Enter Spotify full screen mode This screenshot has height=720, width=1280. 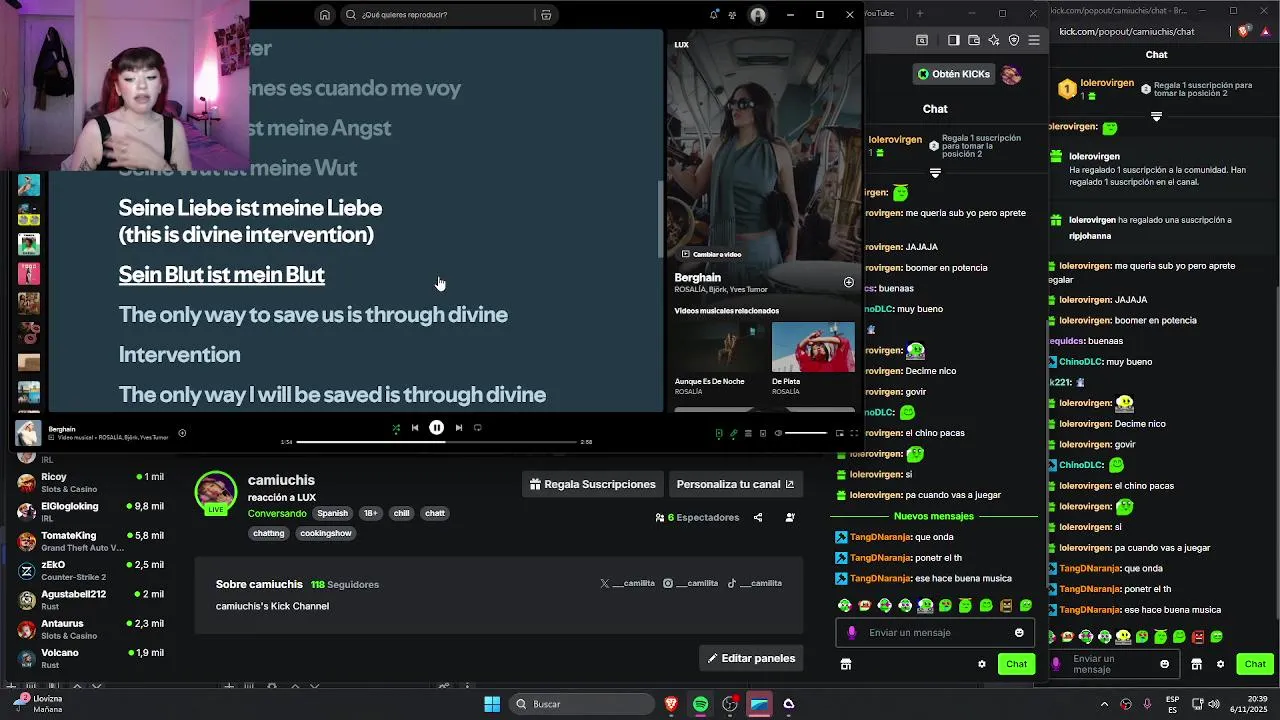[x=854, y=433]
